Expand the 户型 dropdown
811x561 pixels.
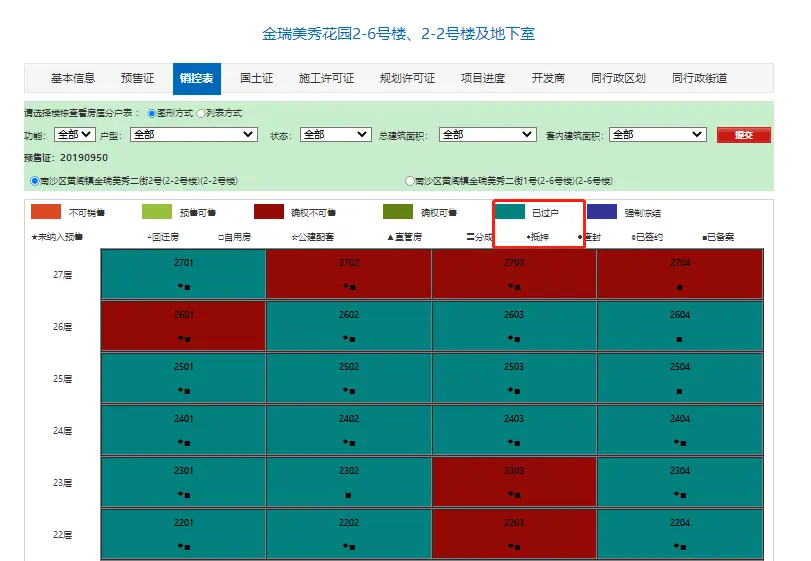pyautogui.click(x=193, y=134)
